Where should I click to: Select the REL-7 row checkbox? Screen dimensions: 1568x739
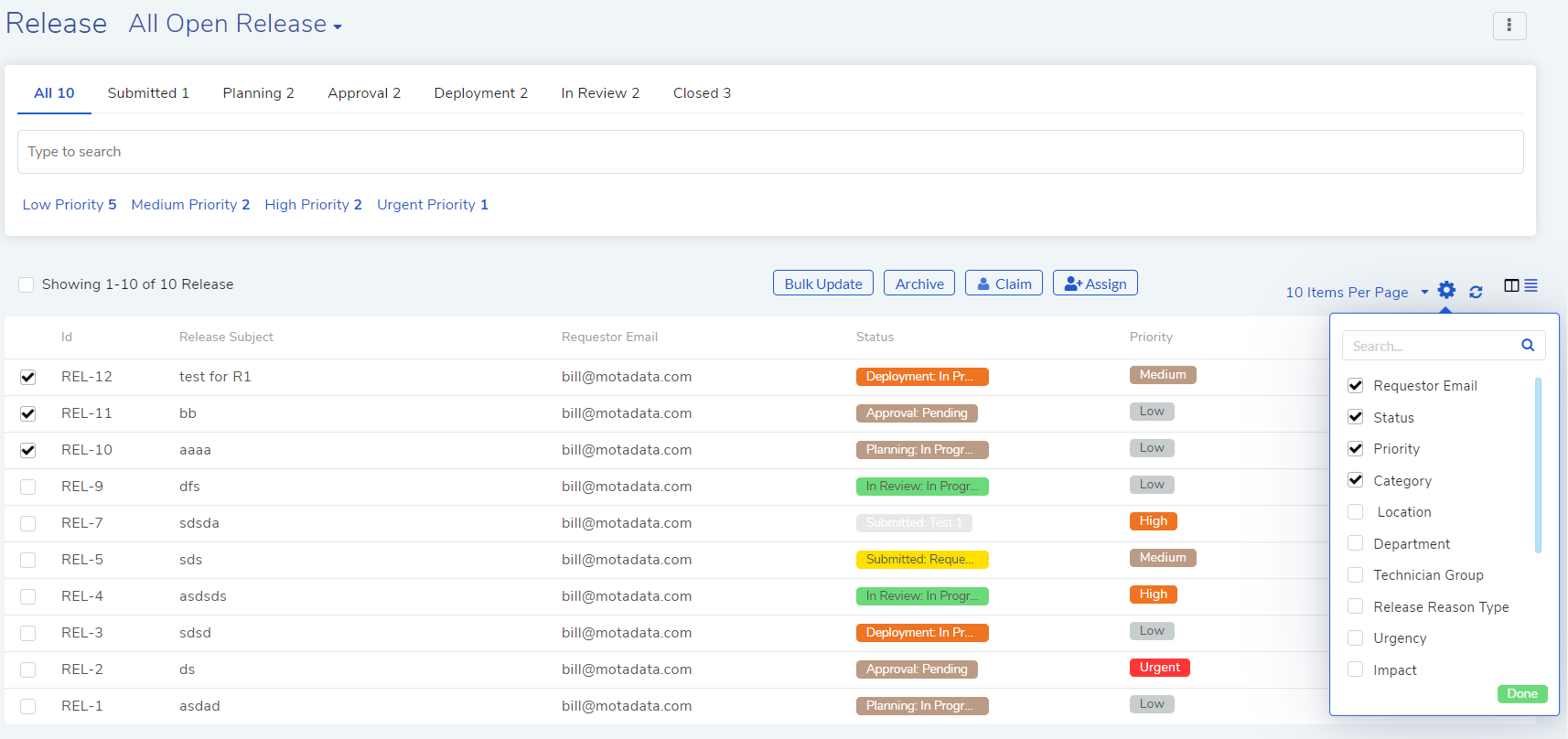click(28, 523)
